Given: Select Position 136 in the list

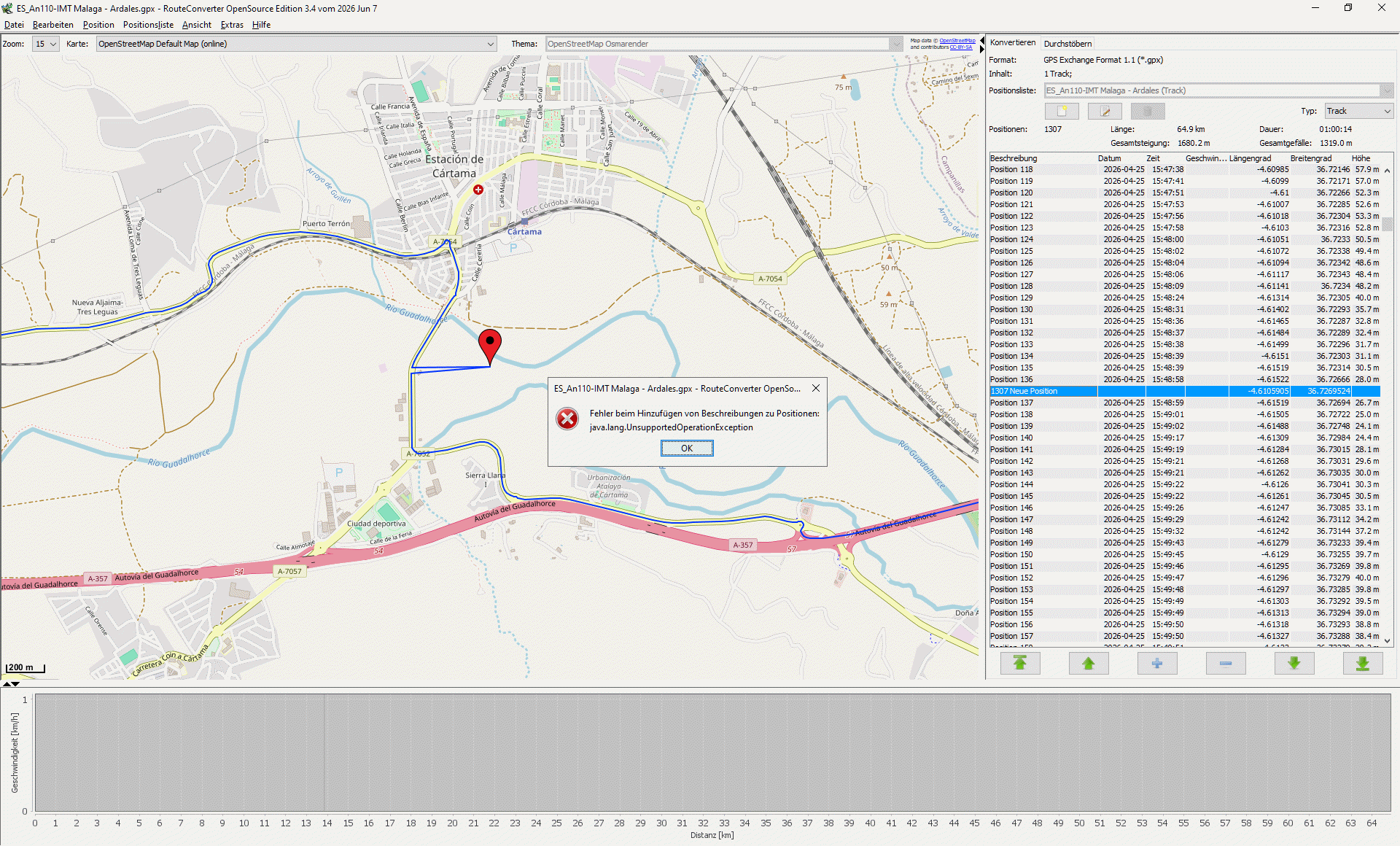Looking at the screenshot, I should coord(1184,379).
